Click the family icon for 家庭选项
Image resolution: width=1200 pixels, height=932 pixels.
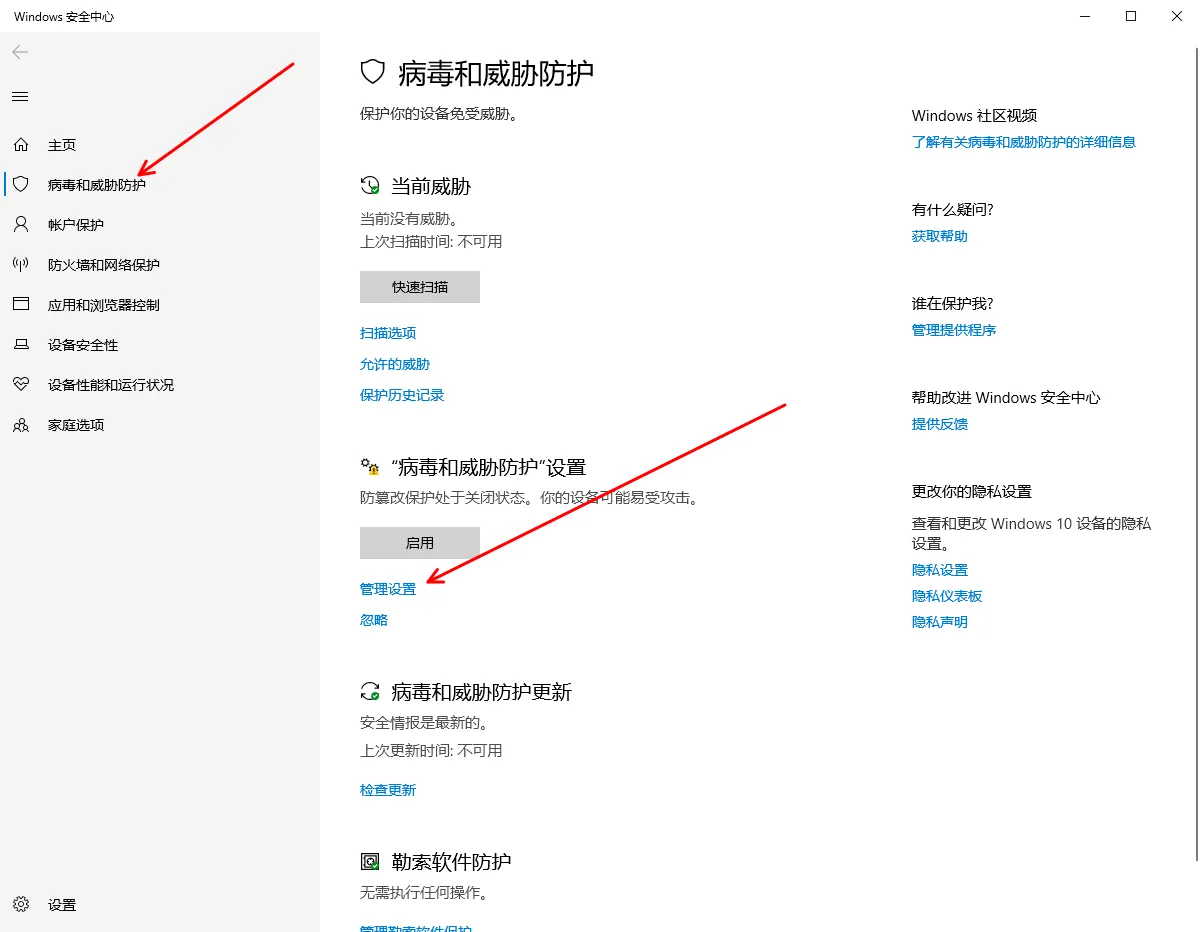coord(21,425)
